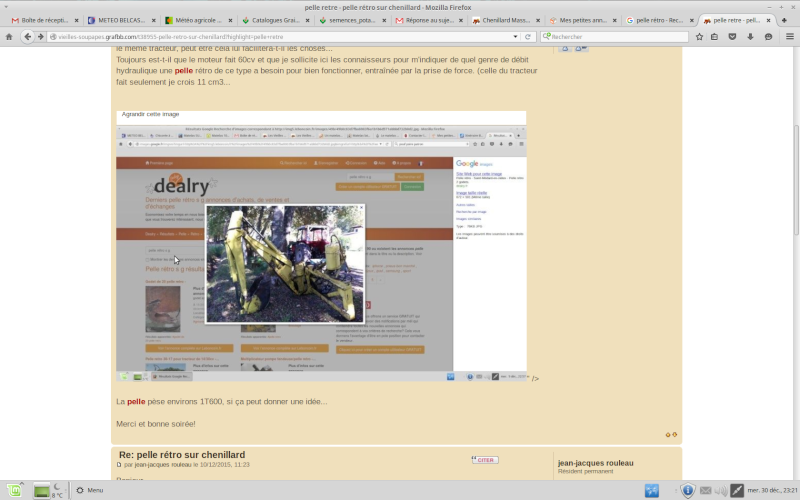
Task: List all tabs with the title-bar arrow
Action: tap(6, 7)
